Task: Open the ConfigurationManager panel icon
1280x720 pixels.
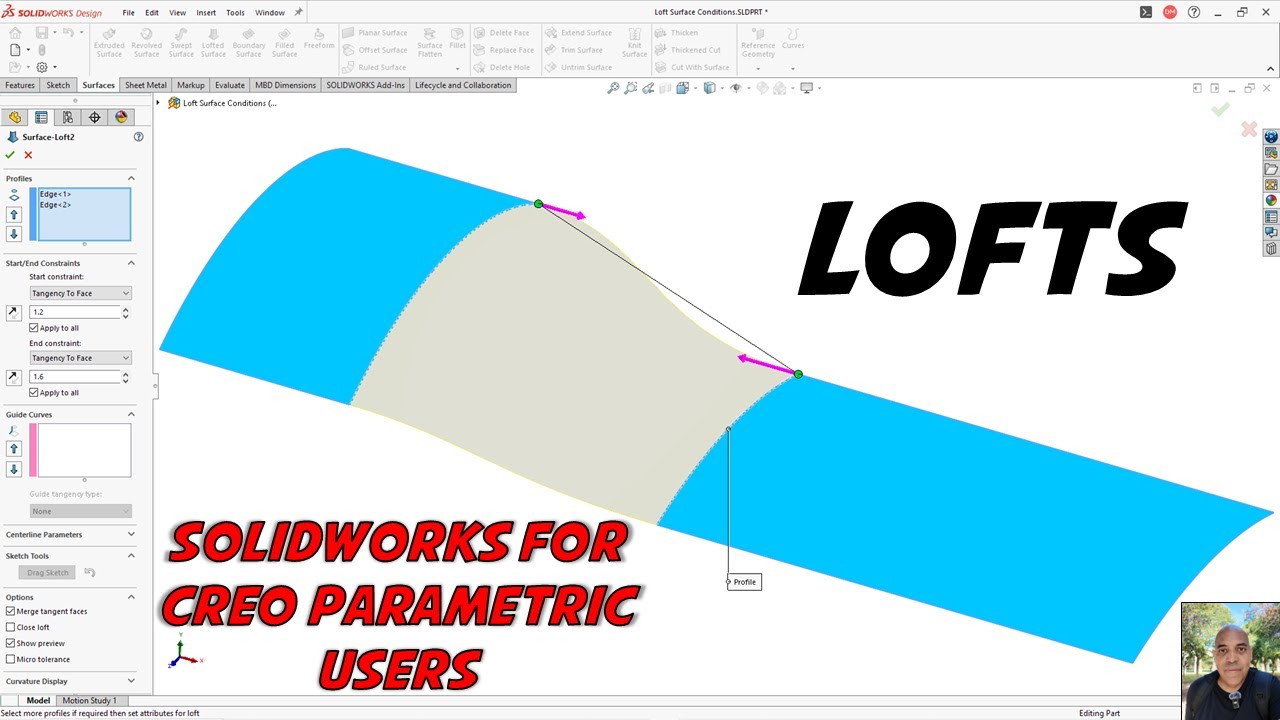Action: pos(68,117)
